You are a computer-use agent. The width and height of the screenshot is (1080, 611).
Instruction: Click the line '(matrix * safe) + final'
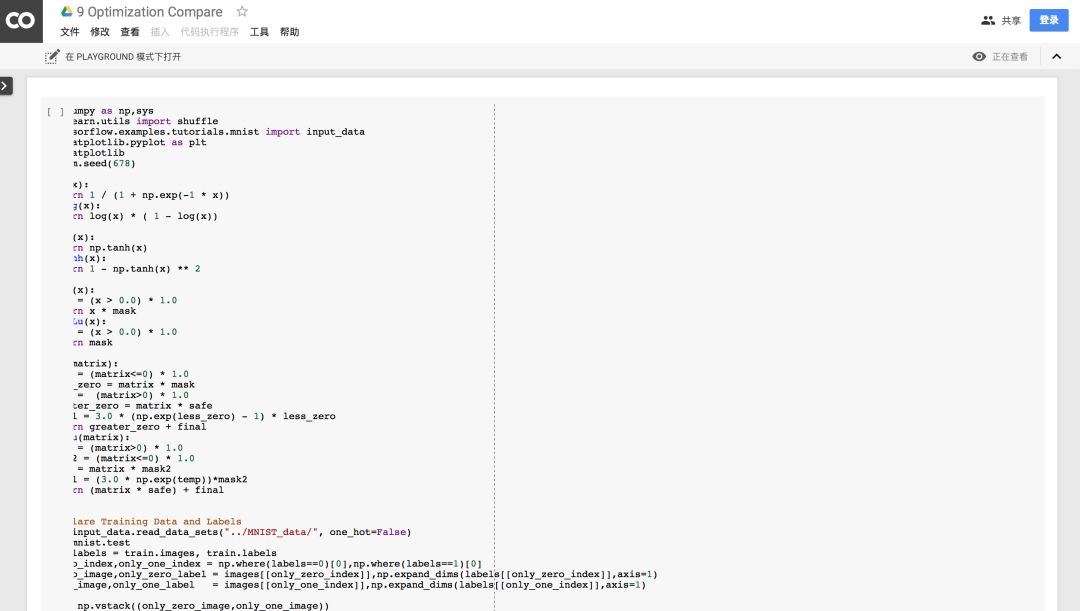(149, 490)
